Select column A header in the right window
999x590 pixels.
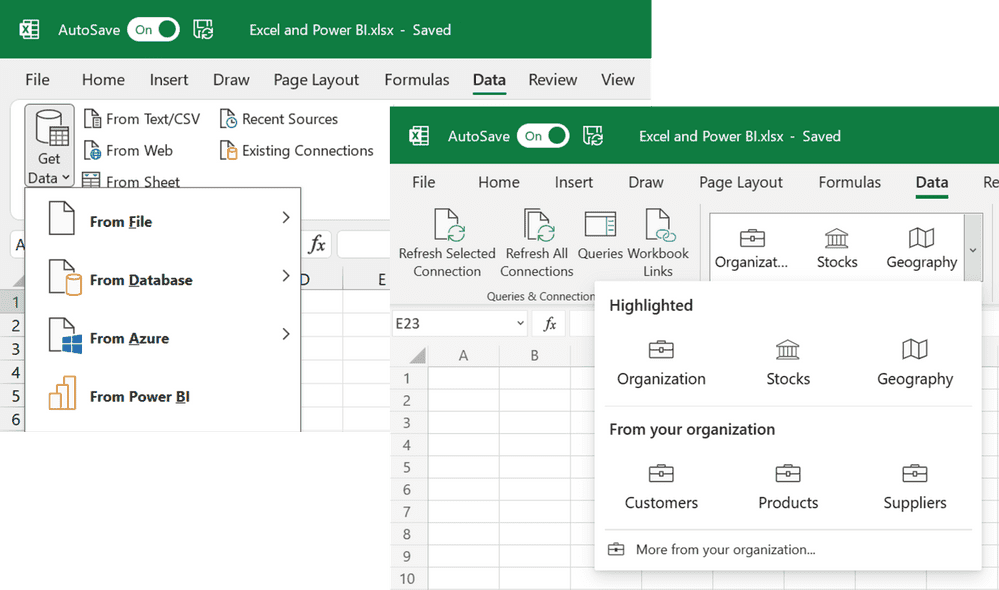463,356
